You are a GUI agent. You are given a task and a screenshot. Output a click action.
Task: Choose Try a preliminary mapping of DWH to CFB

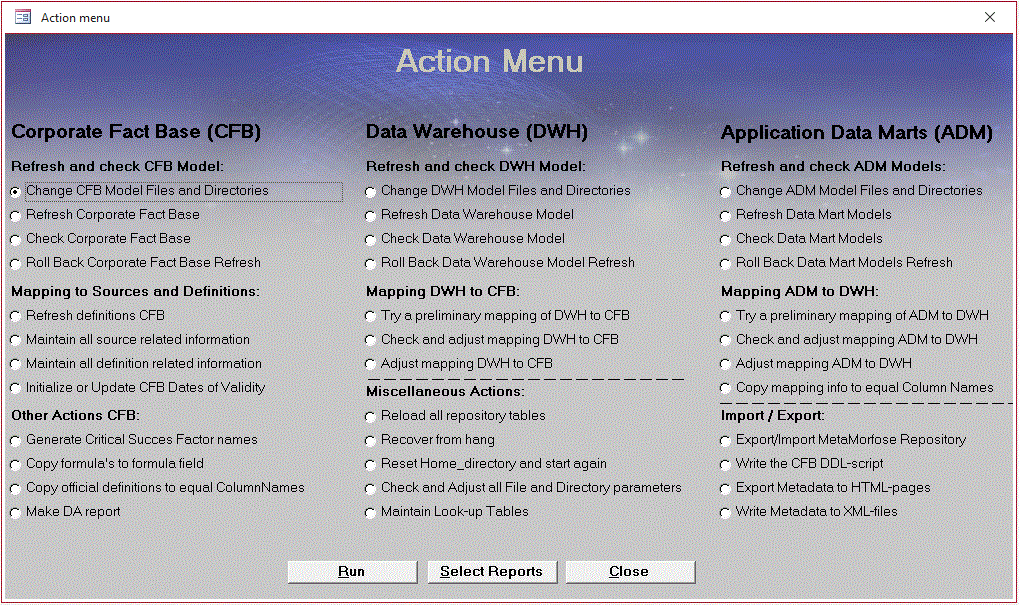[x=371, y=316]
